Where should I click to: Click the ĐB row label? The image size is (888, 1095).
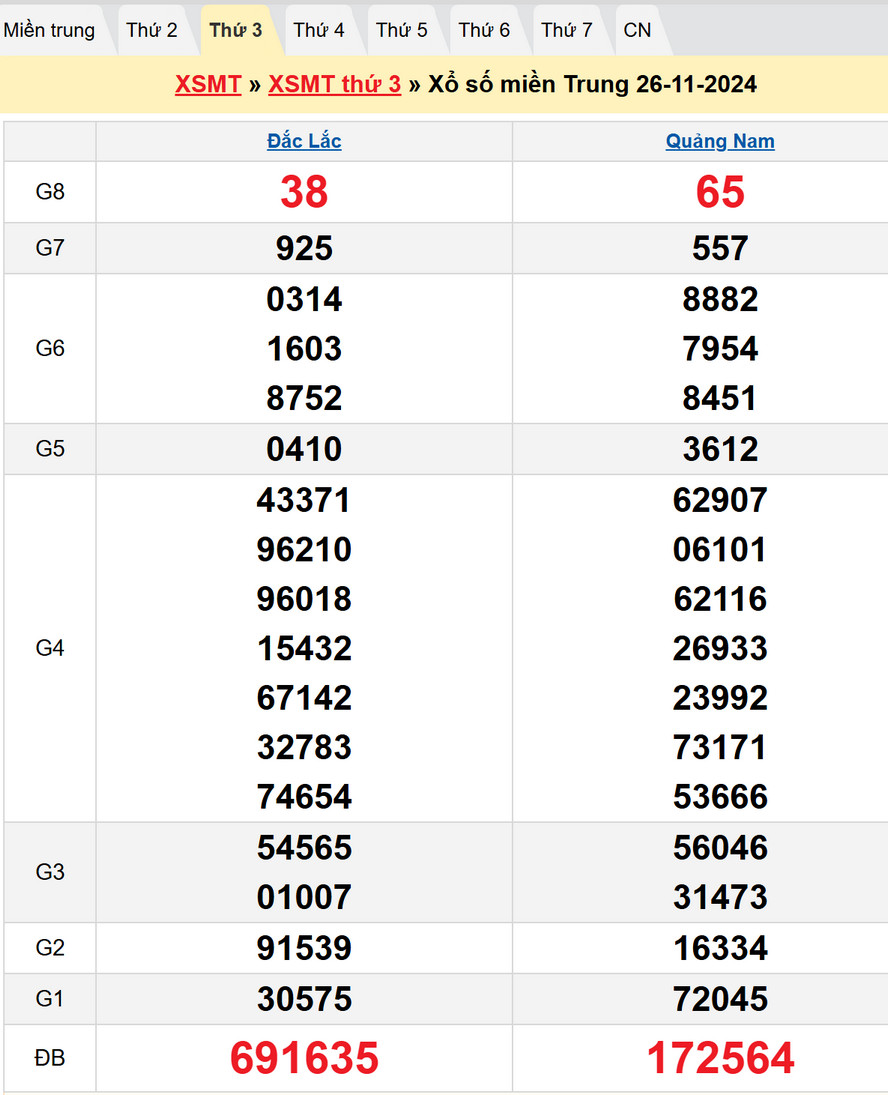[50, 1058]
